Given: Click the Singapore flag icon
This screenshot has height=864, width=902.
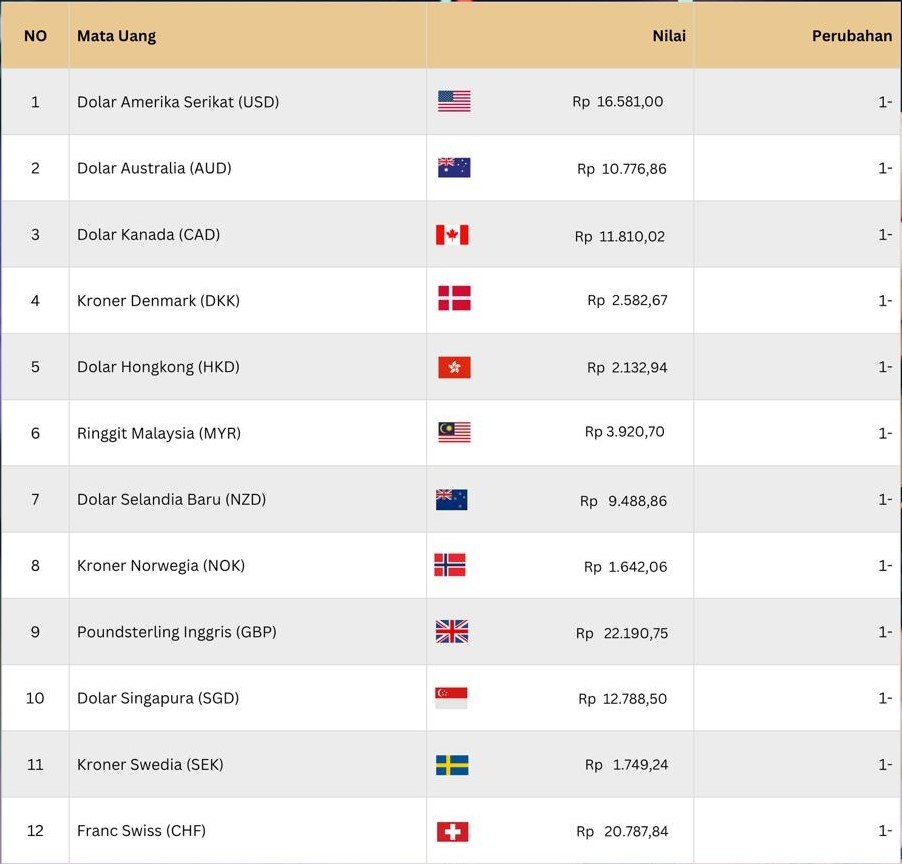Looking at the screenshot, I should tap(451, 698).
